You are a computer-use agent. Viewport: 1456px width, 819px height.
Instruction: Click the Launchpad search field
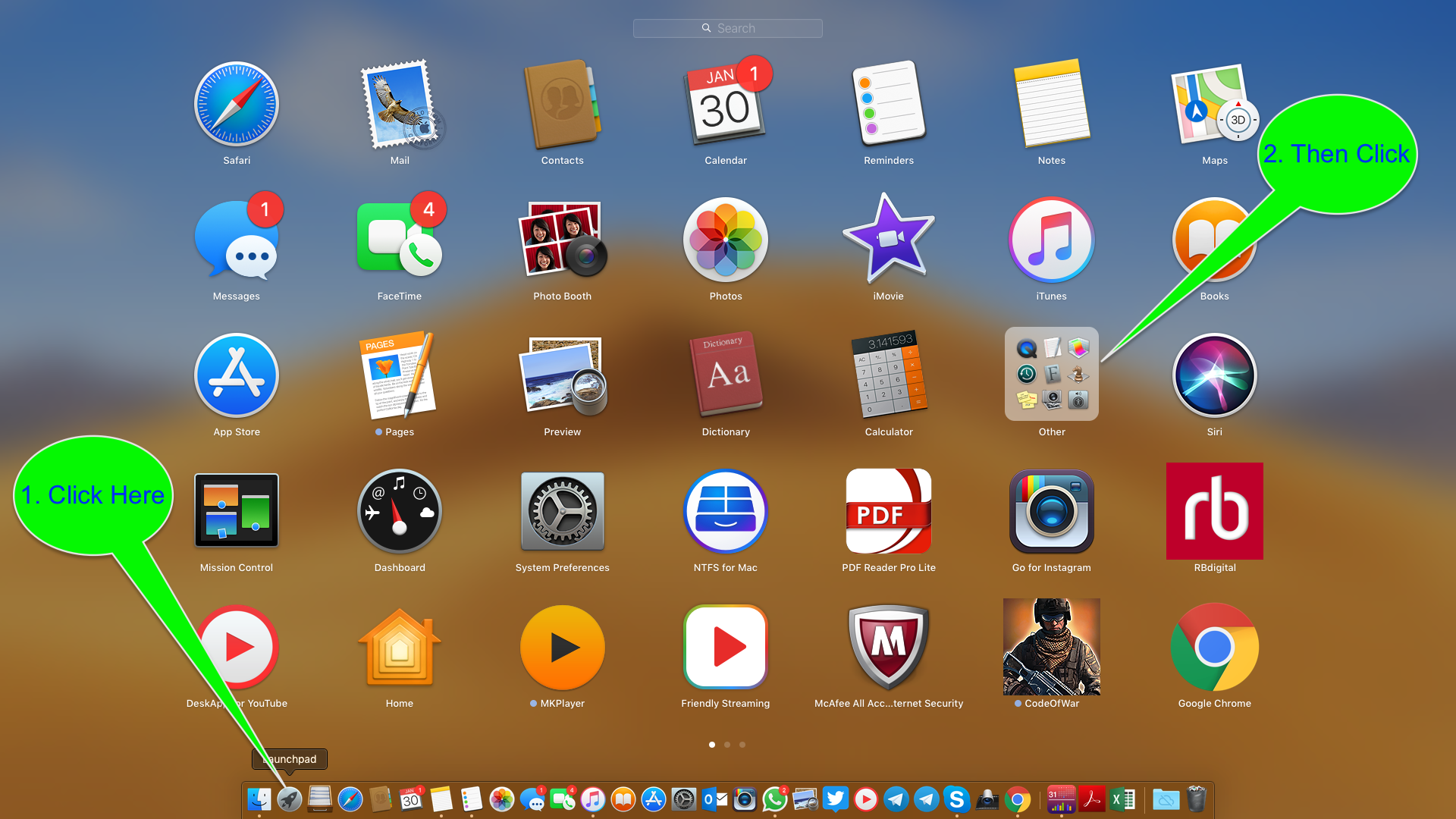(727, 28)
